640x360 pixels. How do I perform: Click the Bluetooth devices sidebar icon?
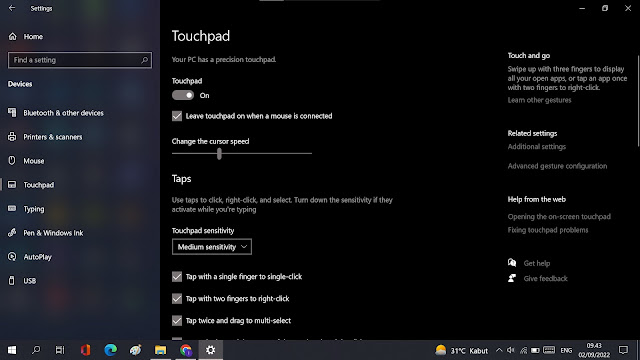click(12, 113)
